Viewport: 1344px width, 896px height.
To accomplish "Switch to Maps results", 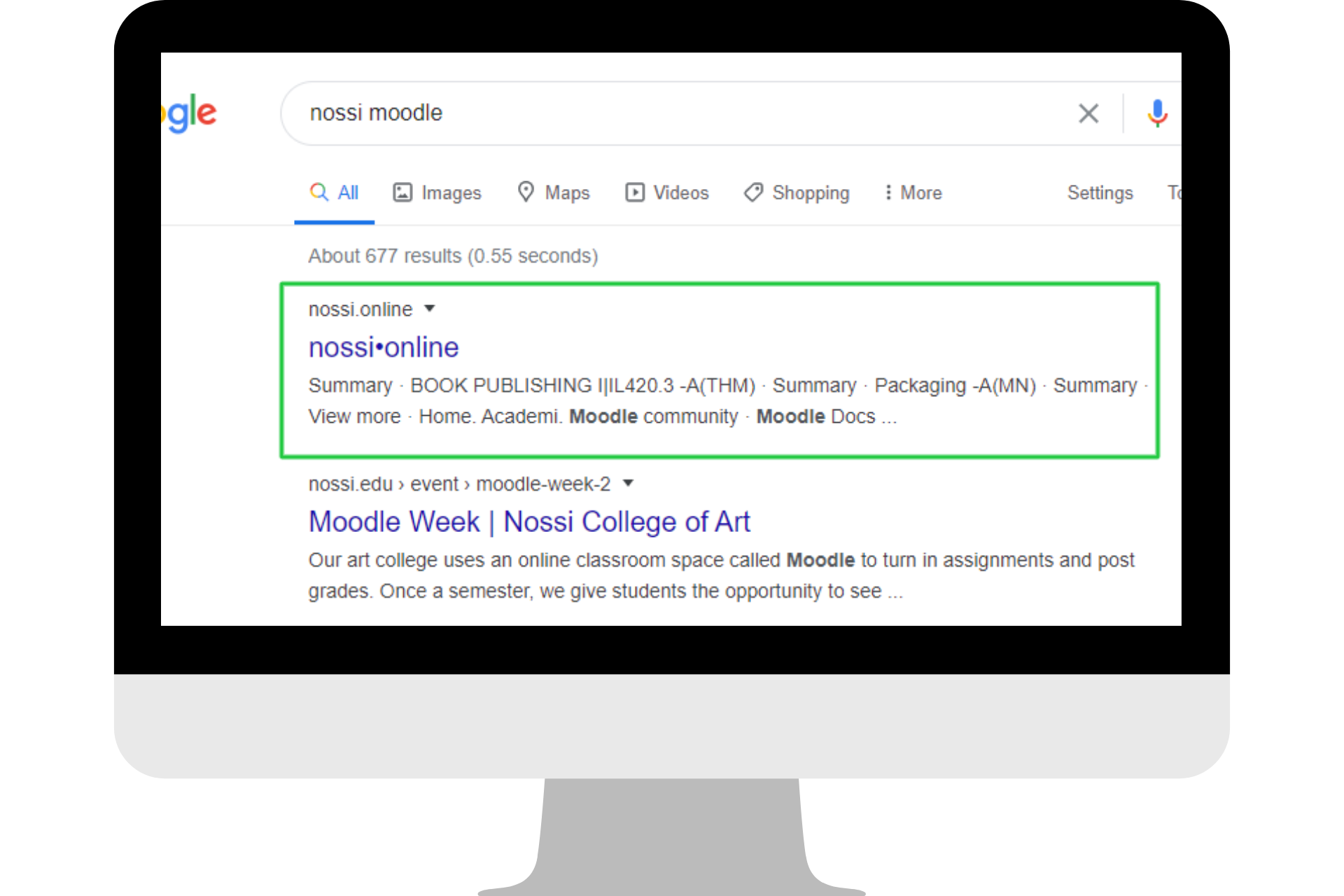I will pyautogui.click(x=554, y=193).
